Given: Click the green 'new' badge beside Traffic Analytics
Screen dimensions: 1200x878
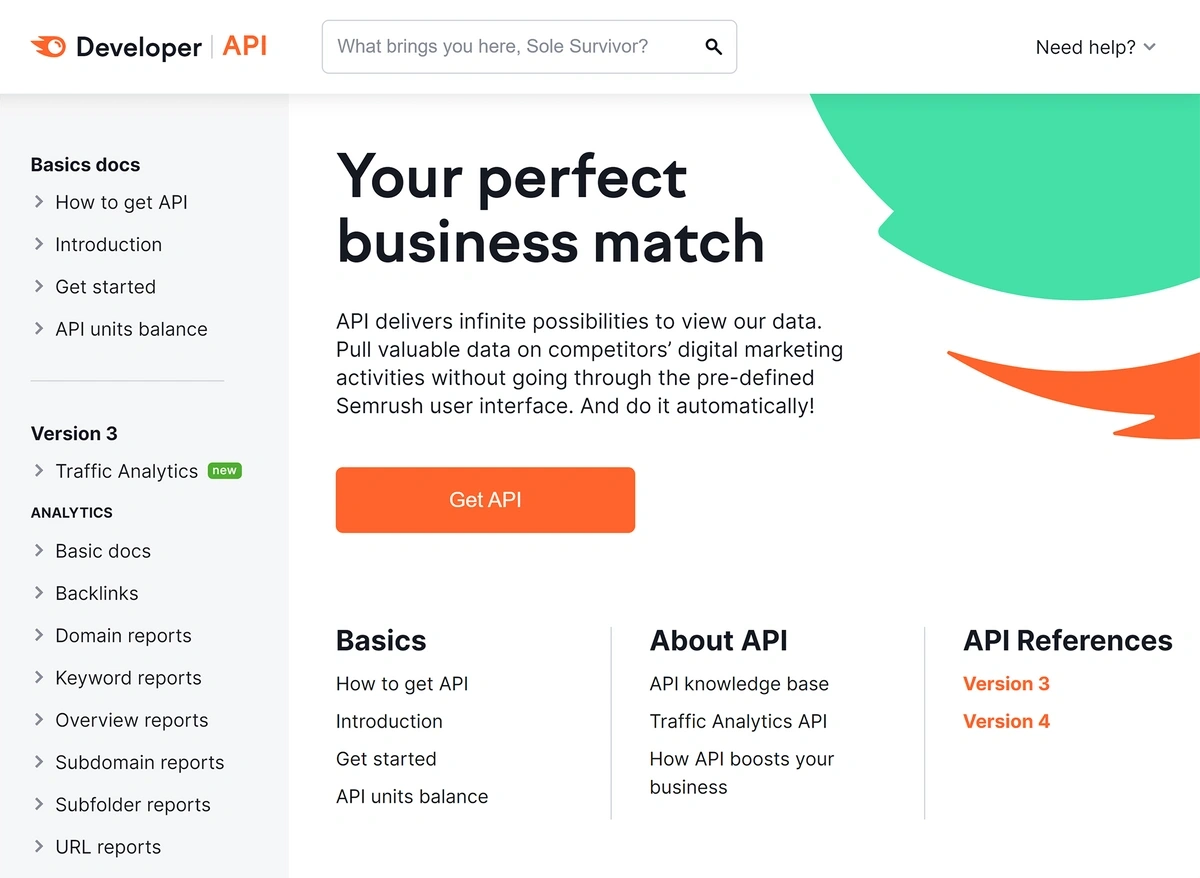Looking at the screenshot, I should [x=225, y=471].
